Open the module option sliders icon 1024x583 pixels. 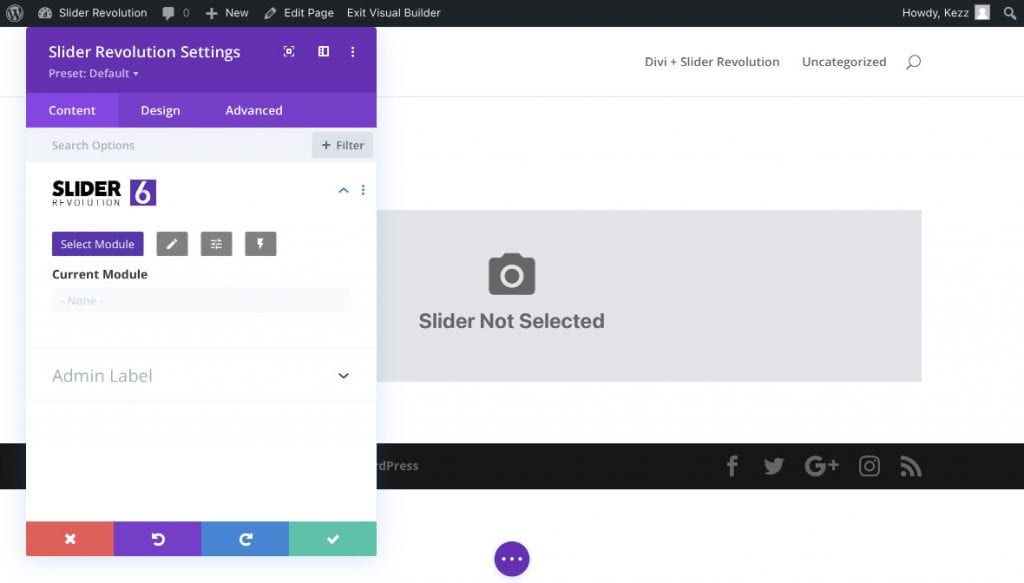(216, 243)
